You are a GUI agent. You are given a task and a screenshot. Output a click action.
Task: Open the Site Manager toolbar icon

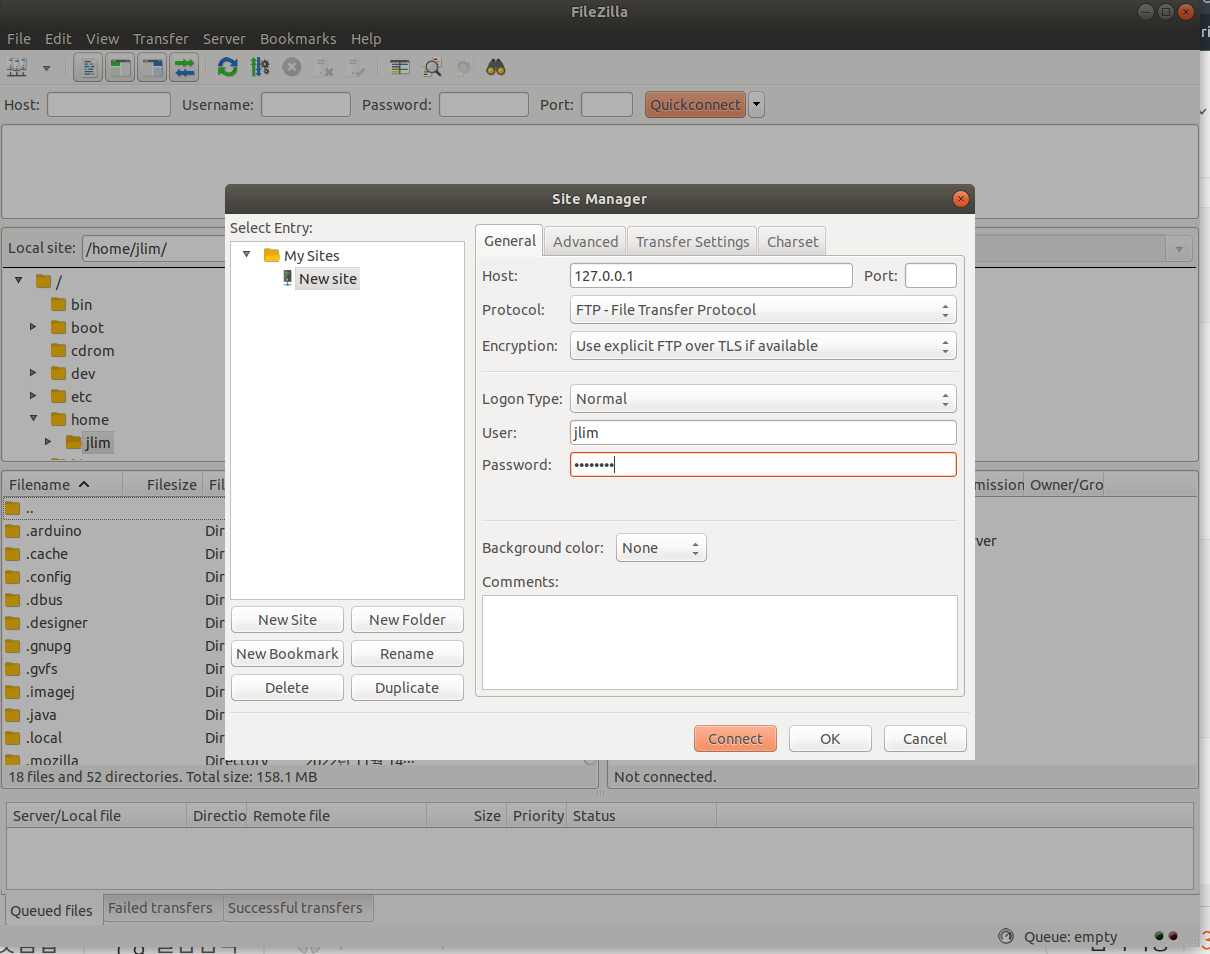pyautogui.click(x=18, y=68)
